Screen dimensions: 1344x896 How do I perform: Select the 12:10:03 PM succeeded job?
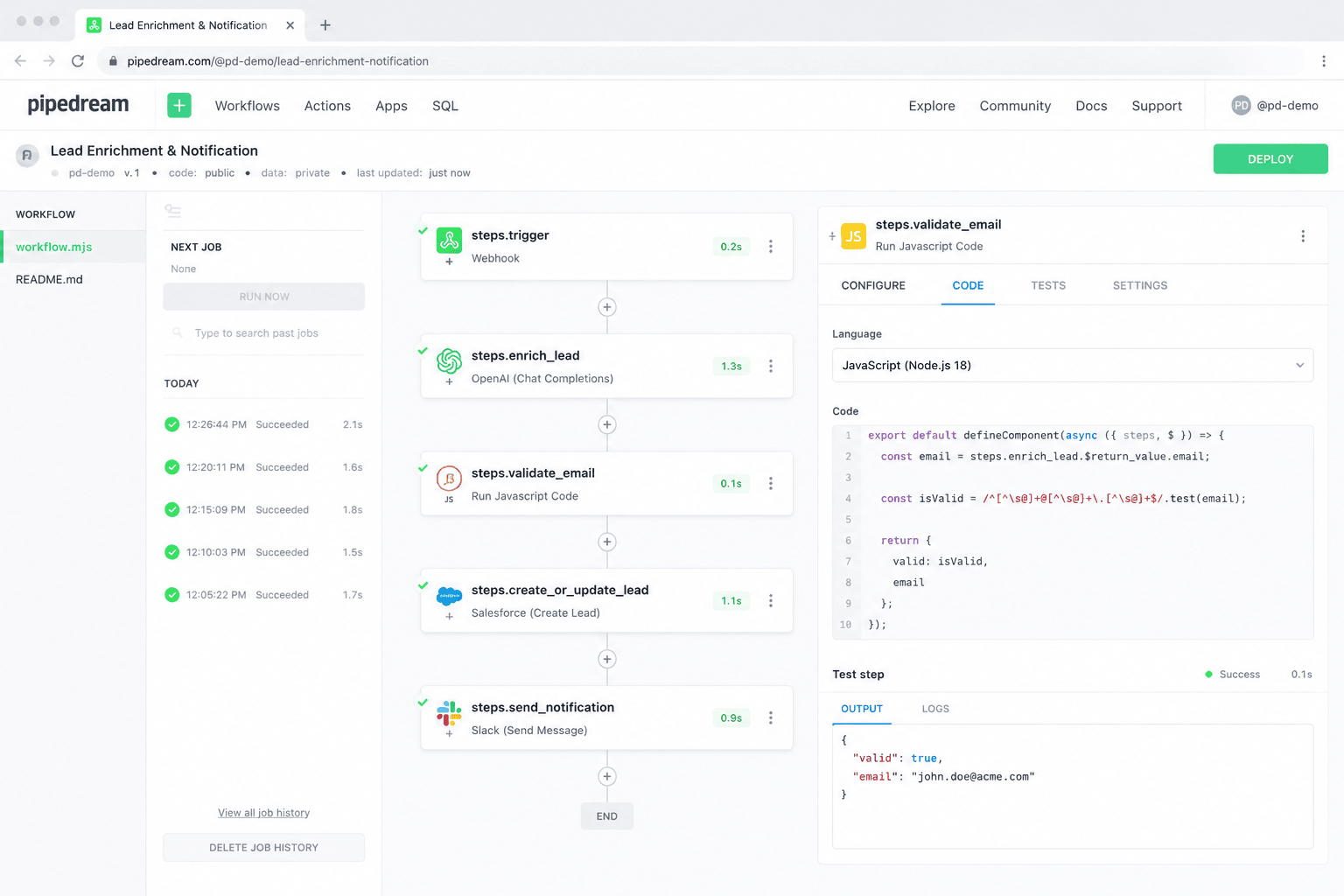[x=263, y=552]
